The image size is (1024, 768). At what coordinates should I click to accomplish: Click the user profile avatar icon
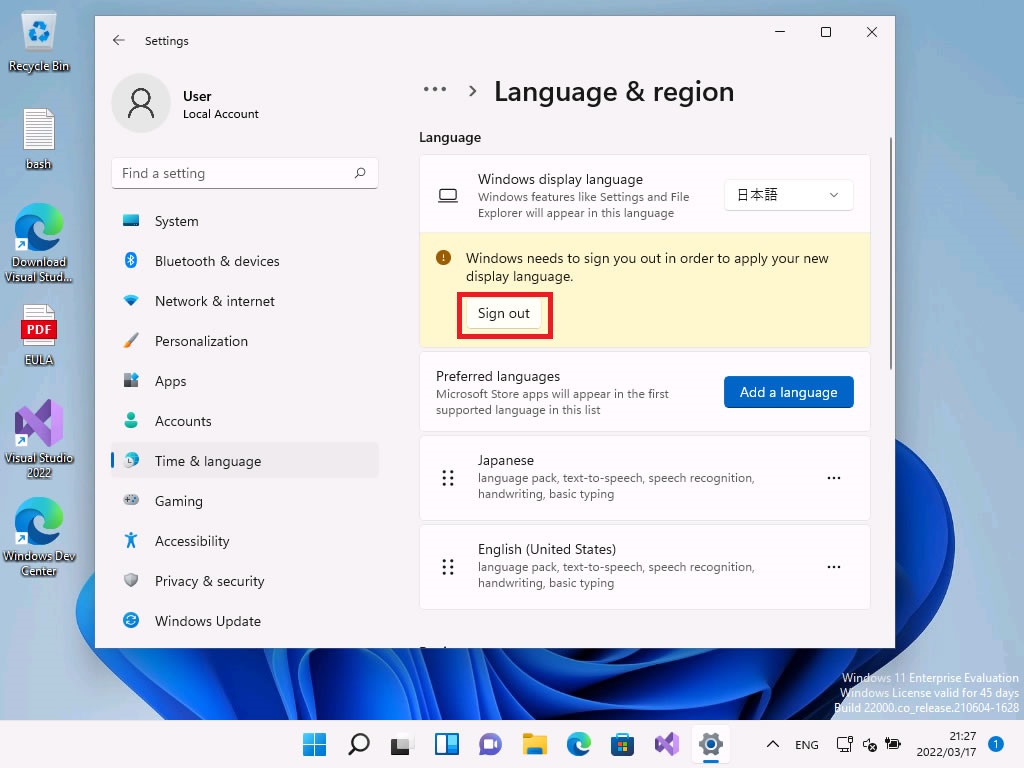[141, 103]
